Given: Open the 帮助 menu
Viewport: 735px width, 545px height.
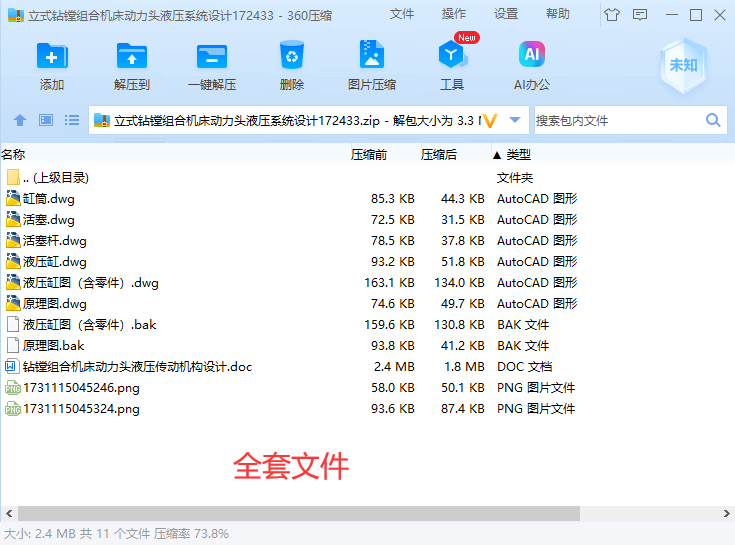Looking at the screenshot, I should click(x=558, y=14).
